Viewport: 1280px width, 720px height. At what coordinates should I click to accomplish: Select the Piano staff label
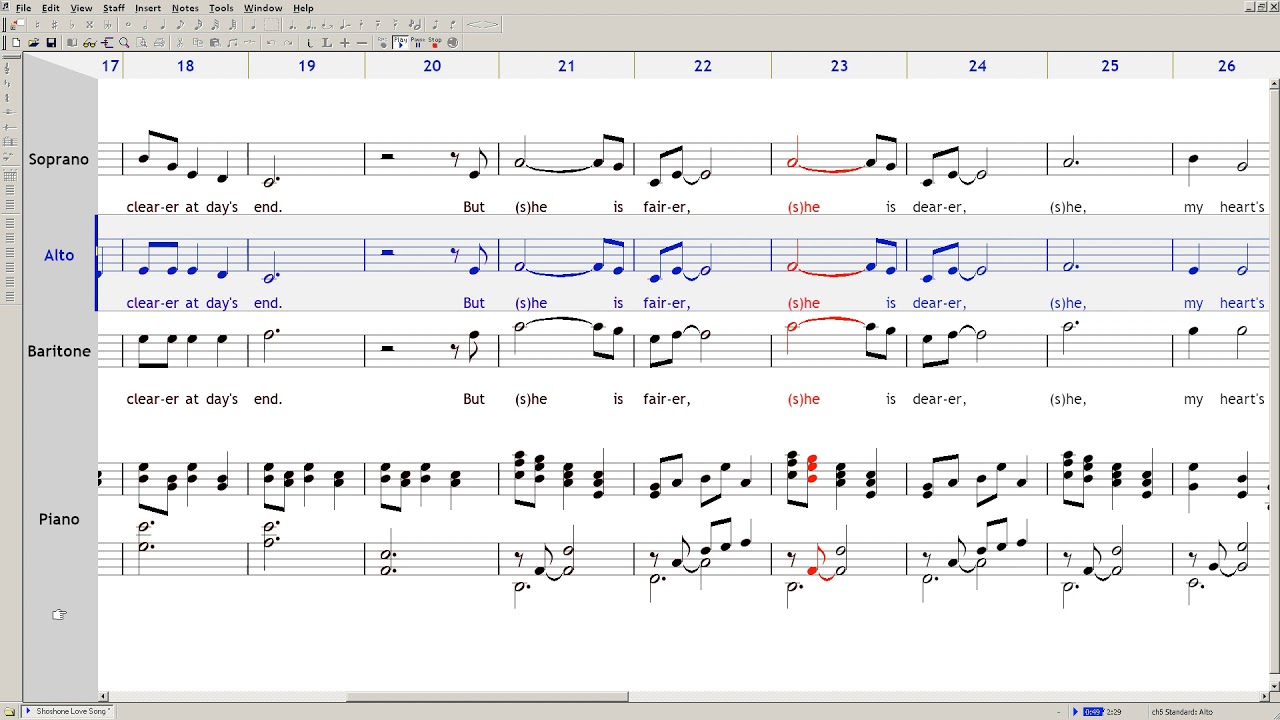[59, 519]
